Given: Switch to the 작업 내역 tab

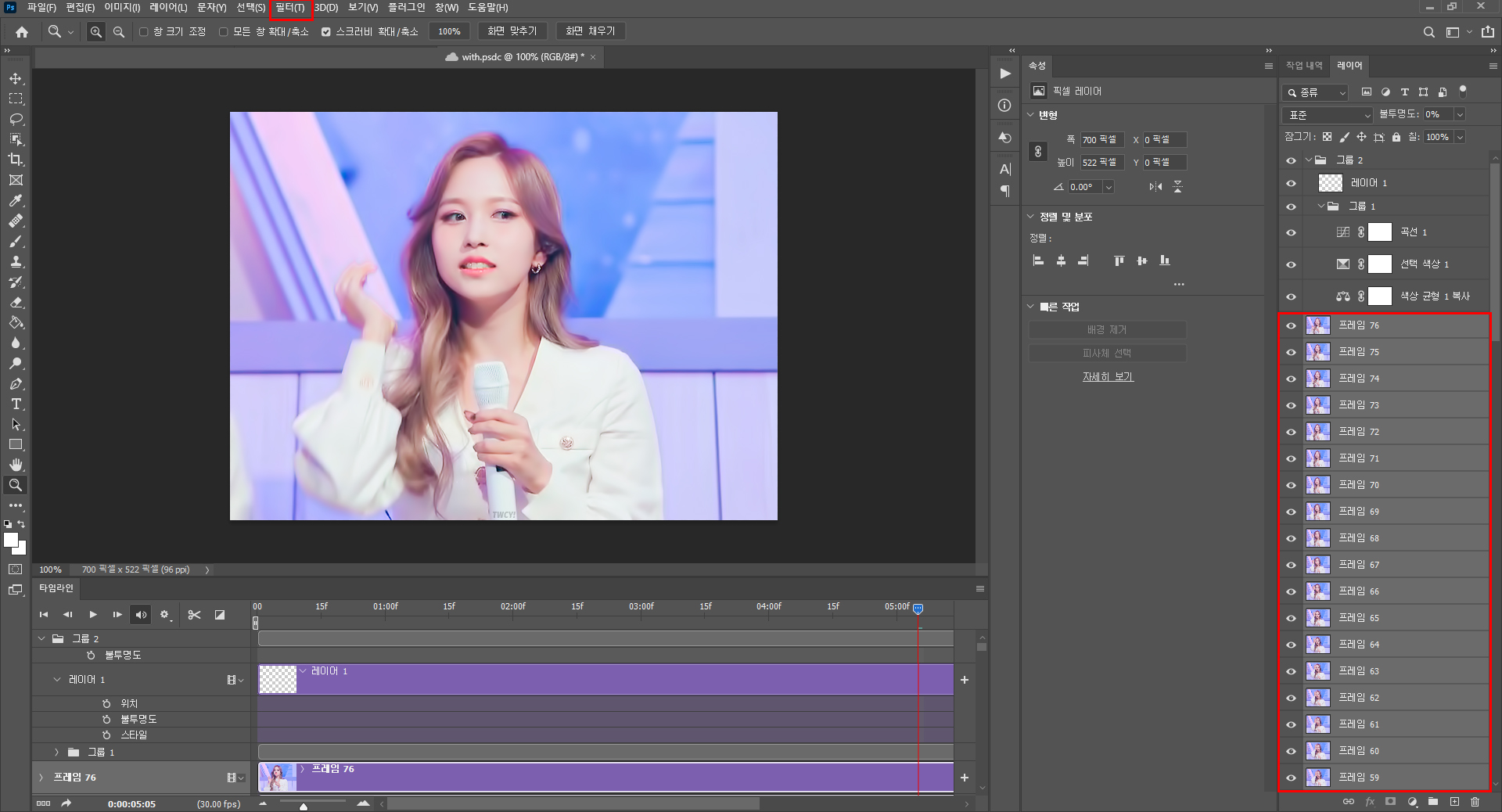Looking at the screenshot, I should pyautogui.click(x=1304, y=66).
